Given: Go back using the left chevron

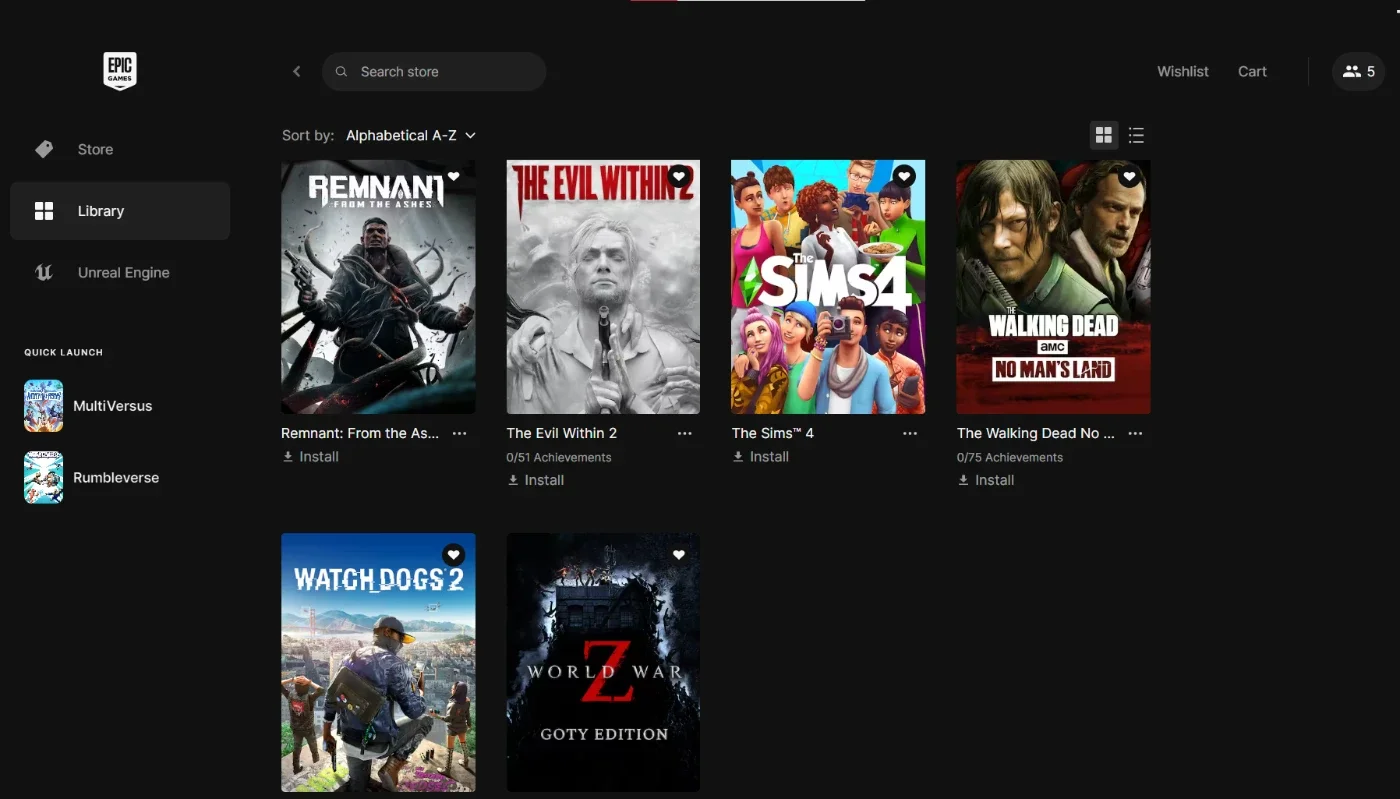Looking at the screenshot, I should 296,71.
